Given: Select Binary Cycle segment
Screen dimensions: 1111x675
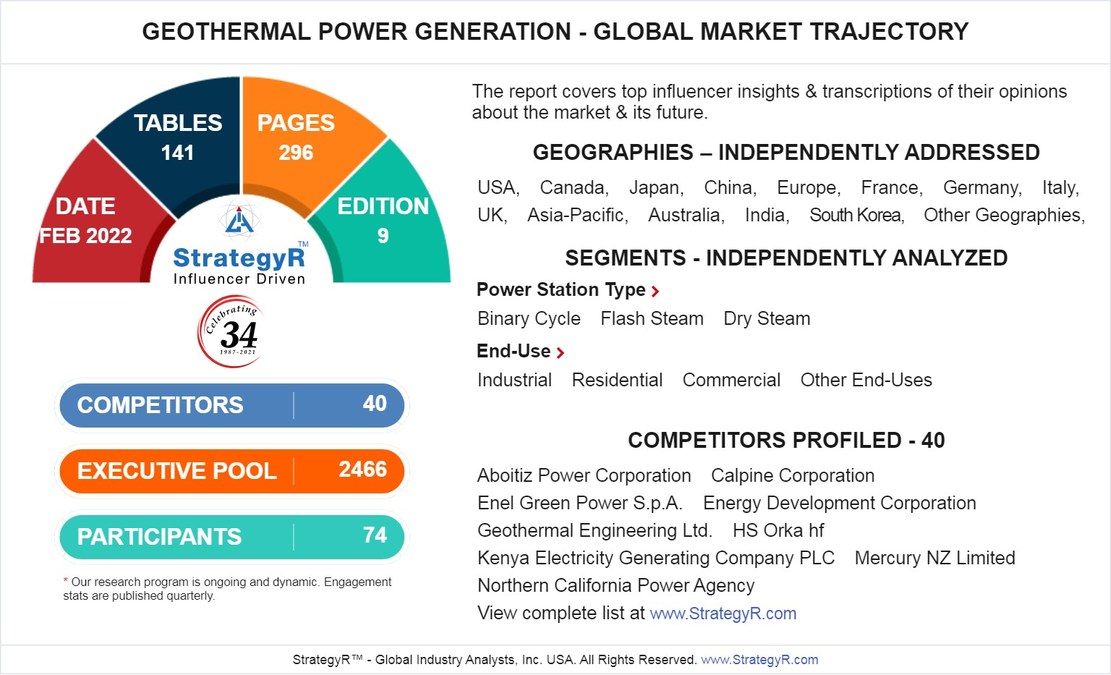Looking at the screenshot, I should click(x=529, y=319).
